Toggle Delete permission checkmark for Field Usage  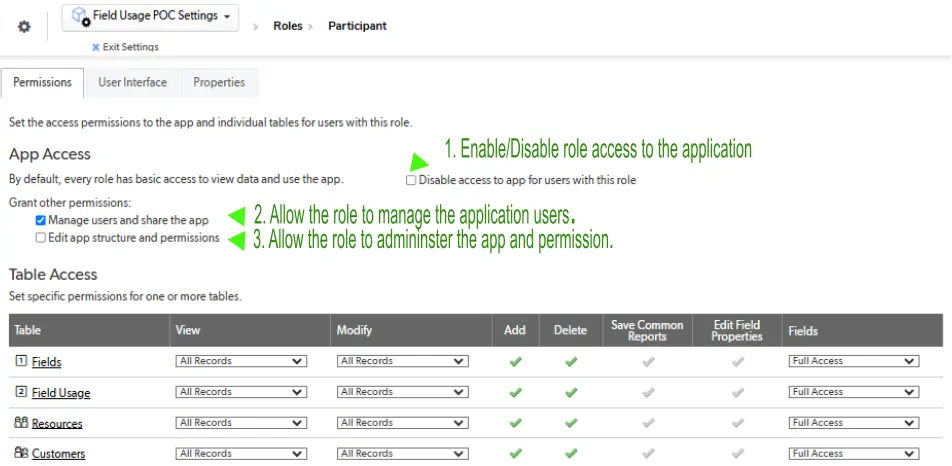(x=571, y=393)
